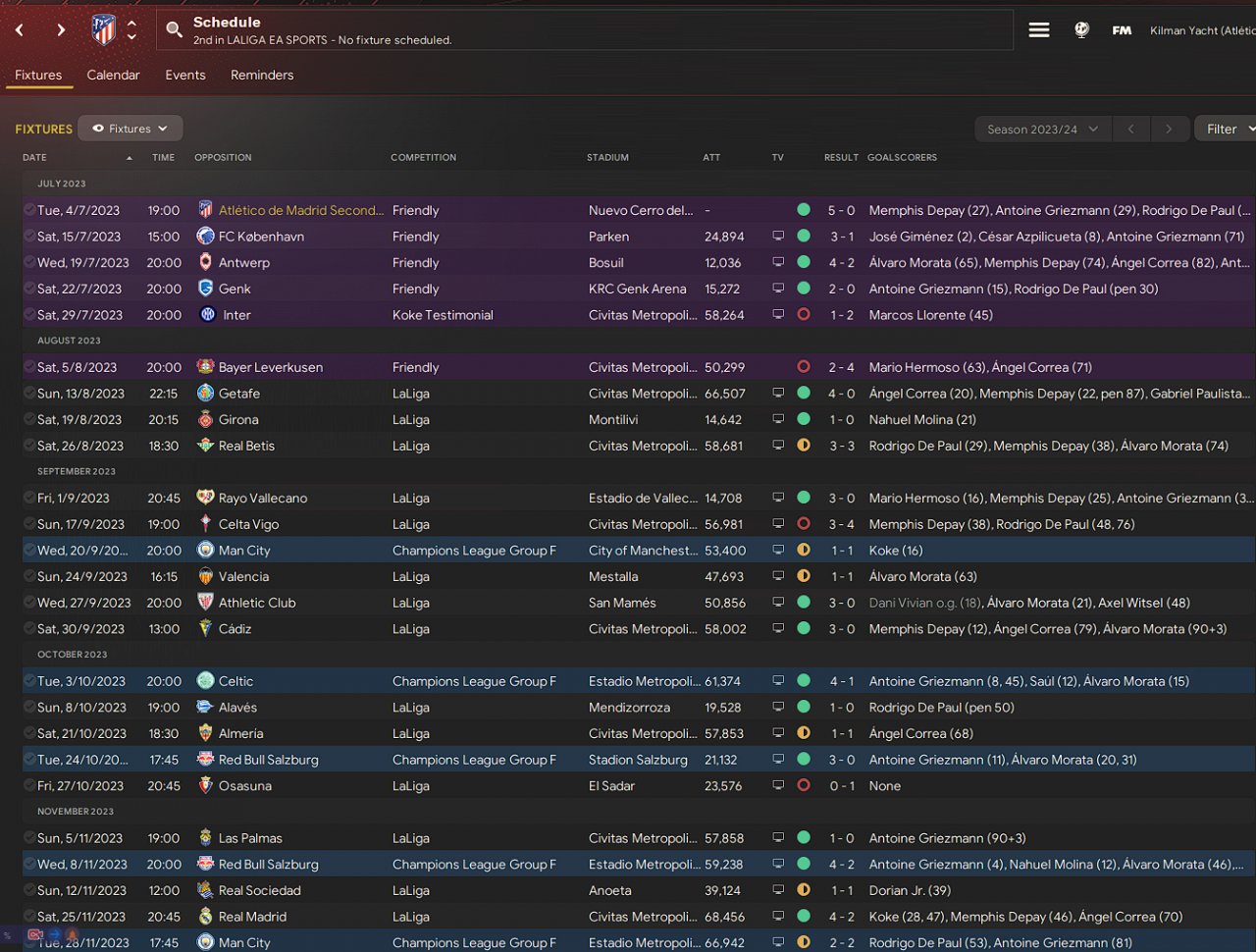
Task: Click the win indicator on the Girona row
Action: [804, 419]
